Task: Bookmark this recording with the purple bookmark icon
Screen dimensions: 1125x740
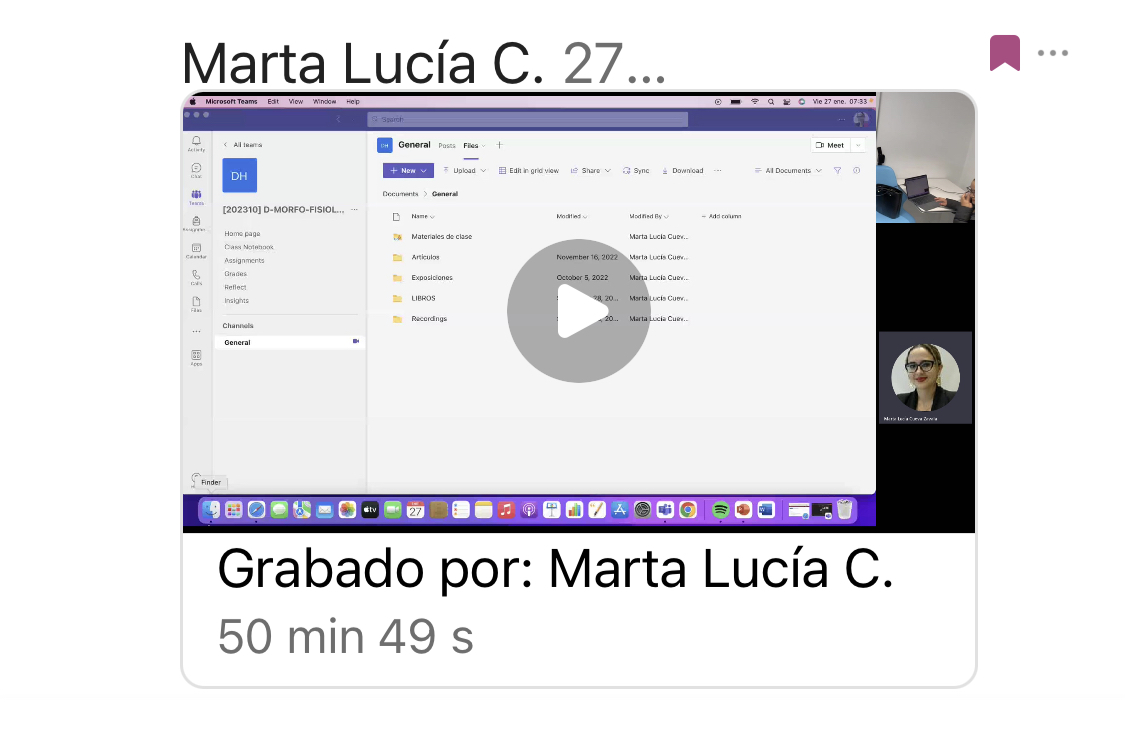Action: click(1004, 53)
